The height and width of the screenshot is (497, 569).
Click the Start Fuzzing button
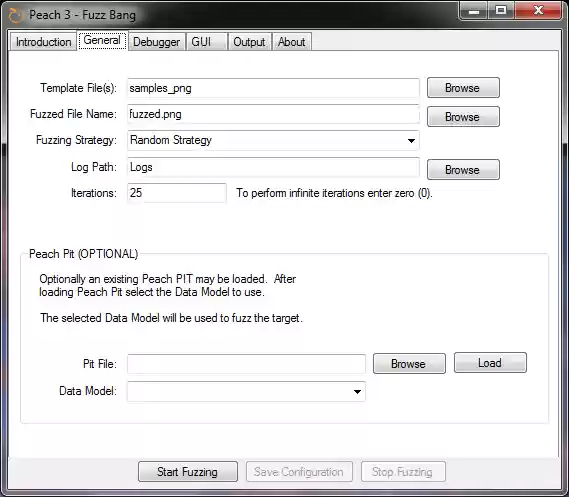click(x=188, y=472)
